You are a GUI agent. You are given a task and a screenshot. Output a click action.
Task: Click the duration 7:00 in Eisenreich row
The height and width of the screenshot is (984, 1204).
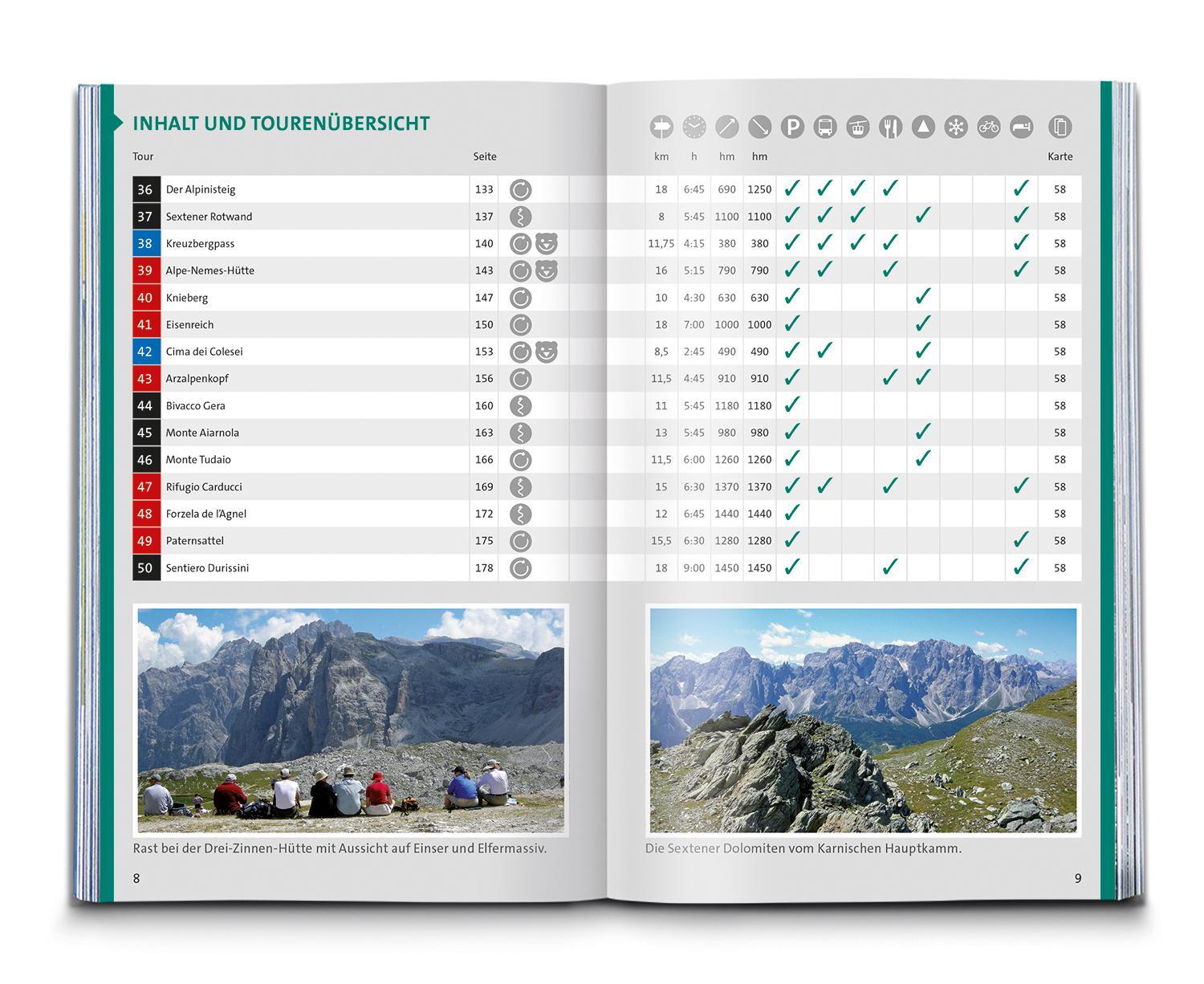pyautogui.click(x=694, y=324)
